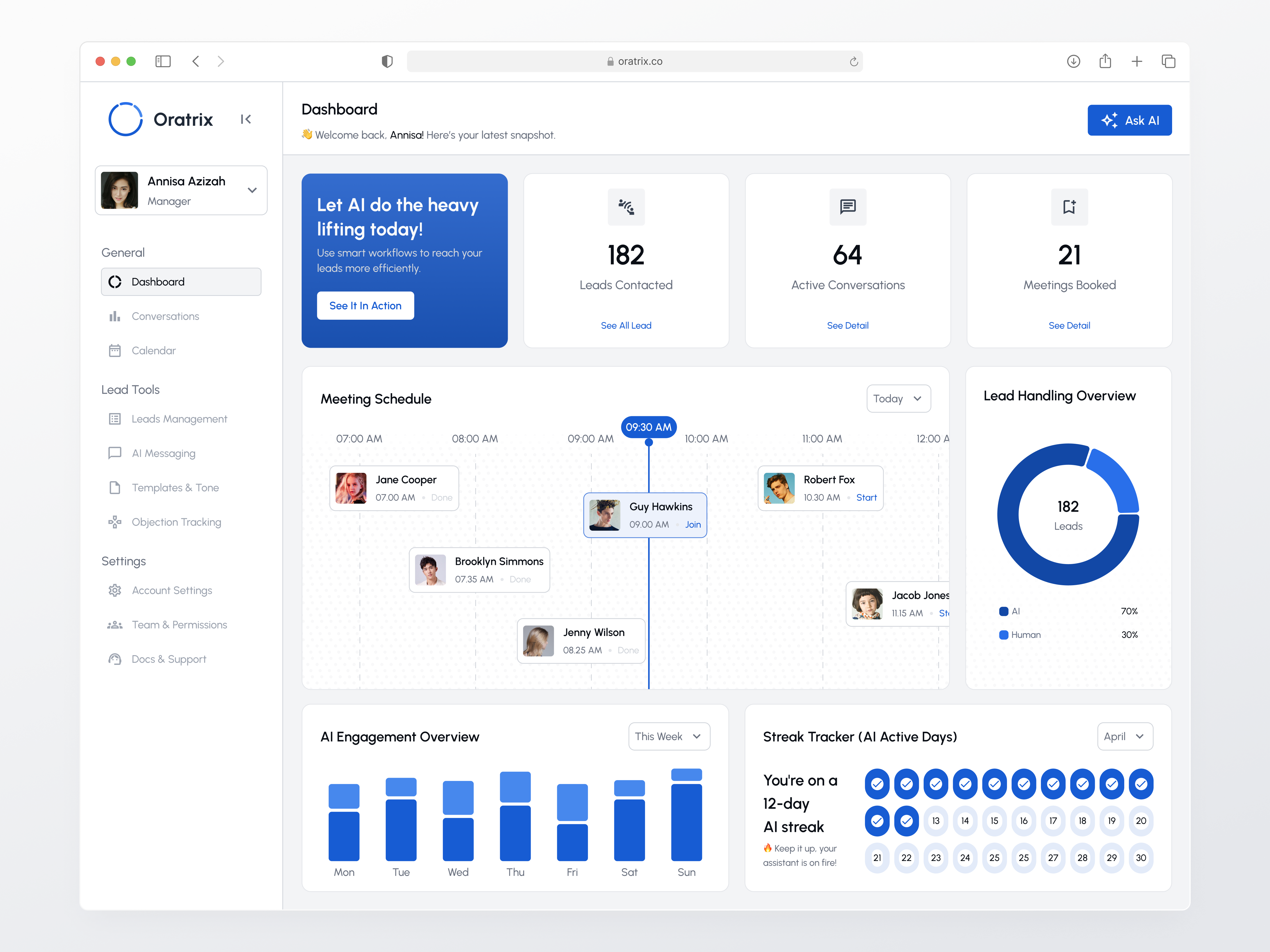
Task: Click the browser downloads icon
Action: point(1073,61)
